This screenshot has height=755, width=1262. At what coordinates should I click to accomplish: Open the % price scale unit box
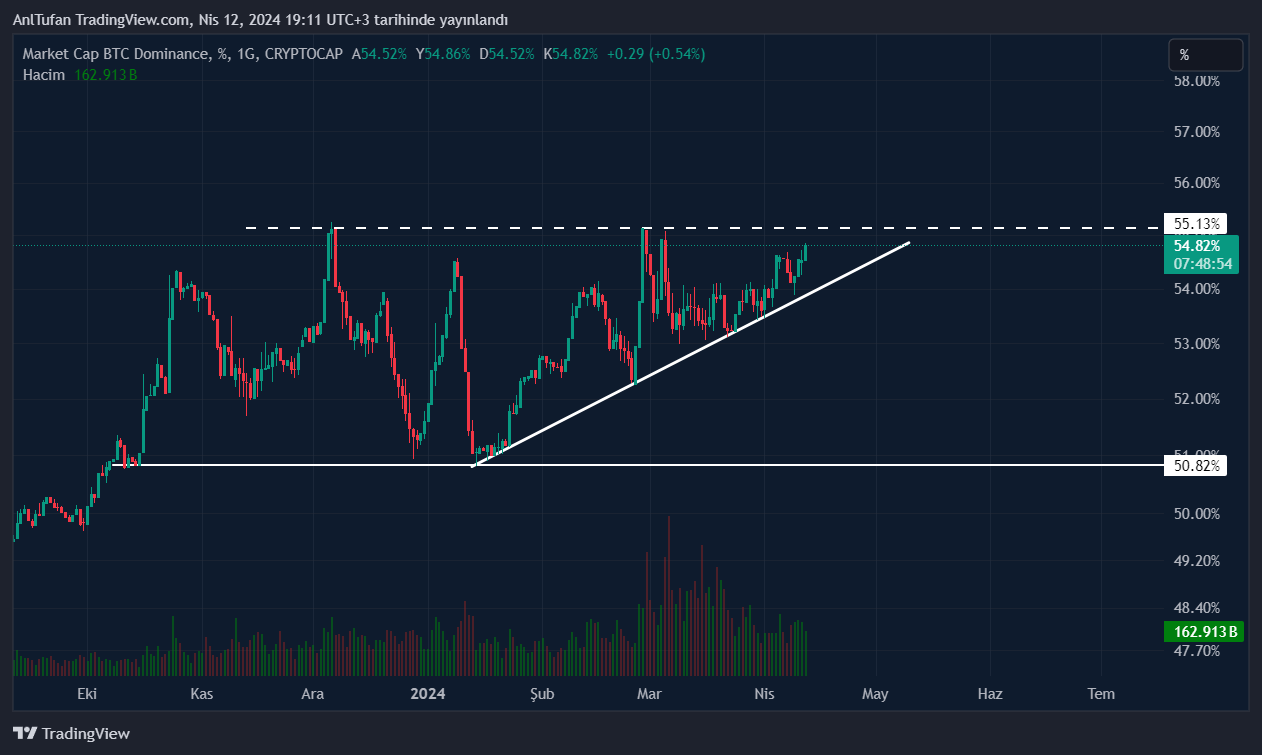[1205, 55]
